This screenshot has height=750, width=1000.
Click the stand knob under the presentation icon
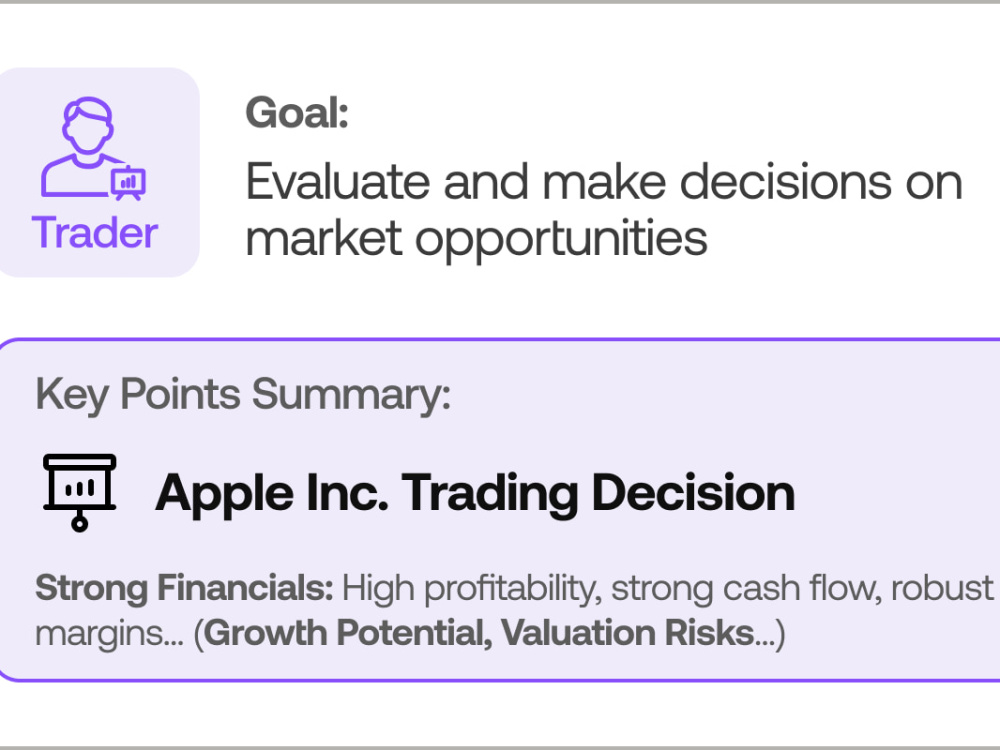tap(80, 524)
